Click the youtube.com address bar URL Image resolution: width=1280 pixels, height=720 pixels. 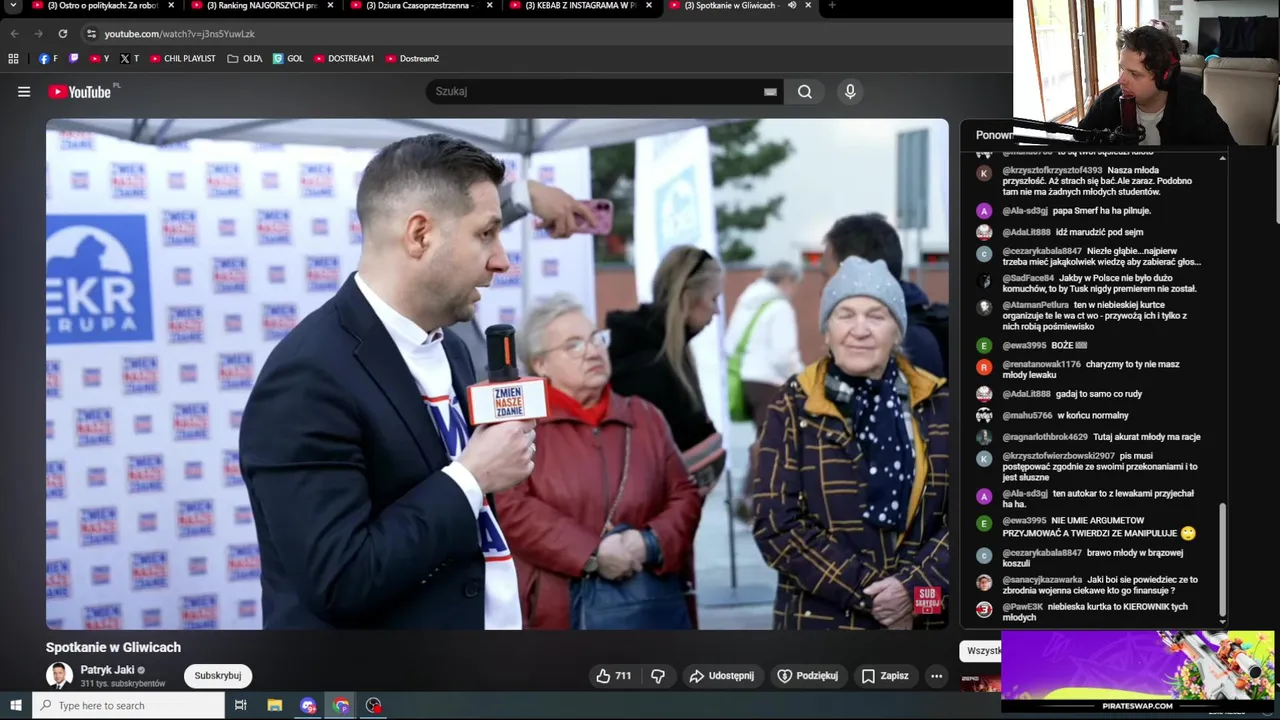click(x=179, y=34)
